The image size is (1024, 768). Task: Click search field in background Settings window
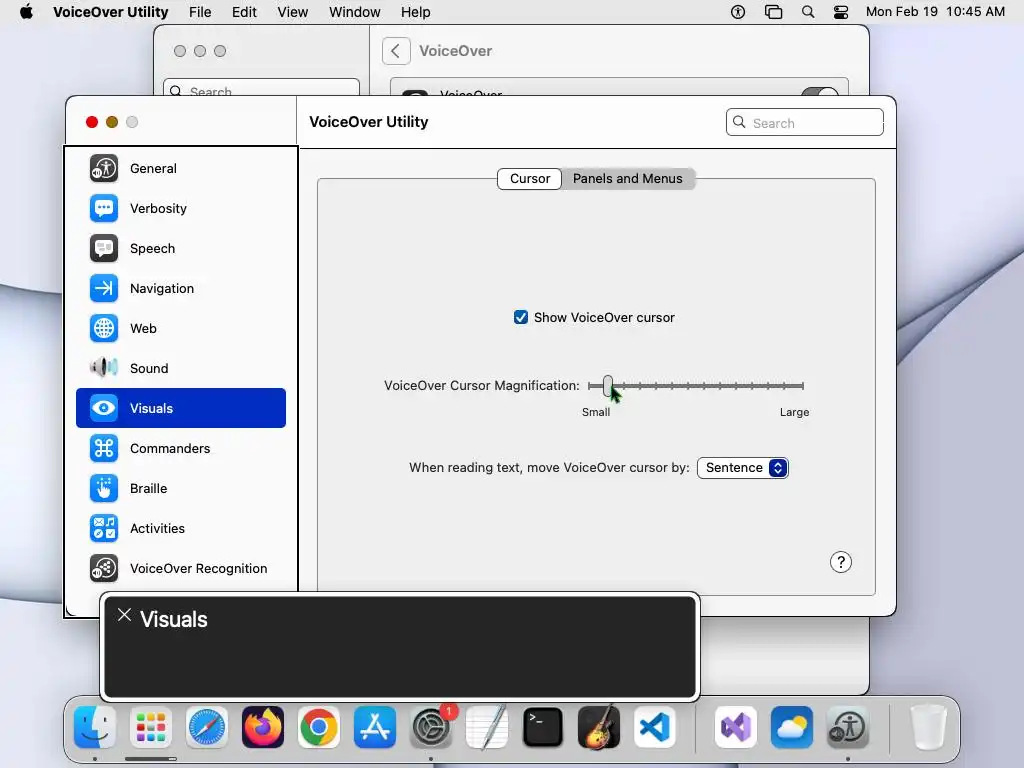click(x=261, y=88)
